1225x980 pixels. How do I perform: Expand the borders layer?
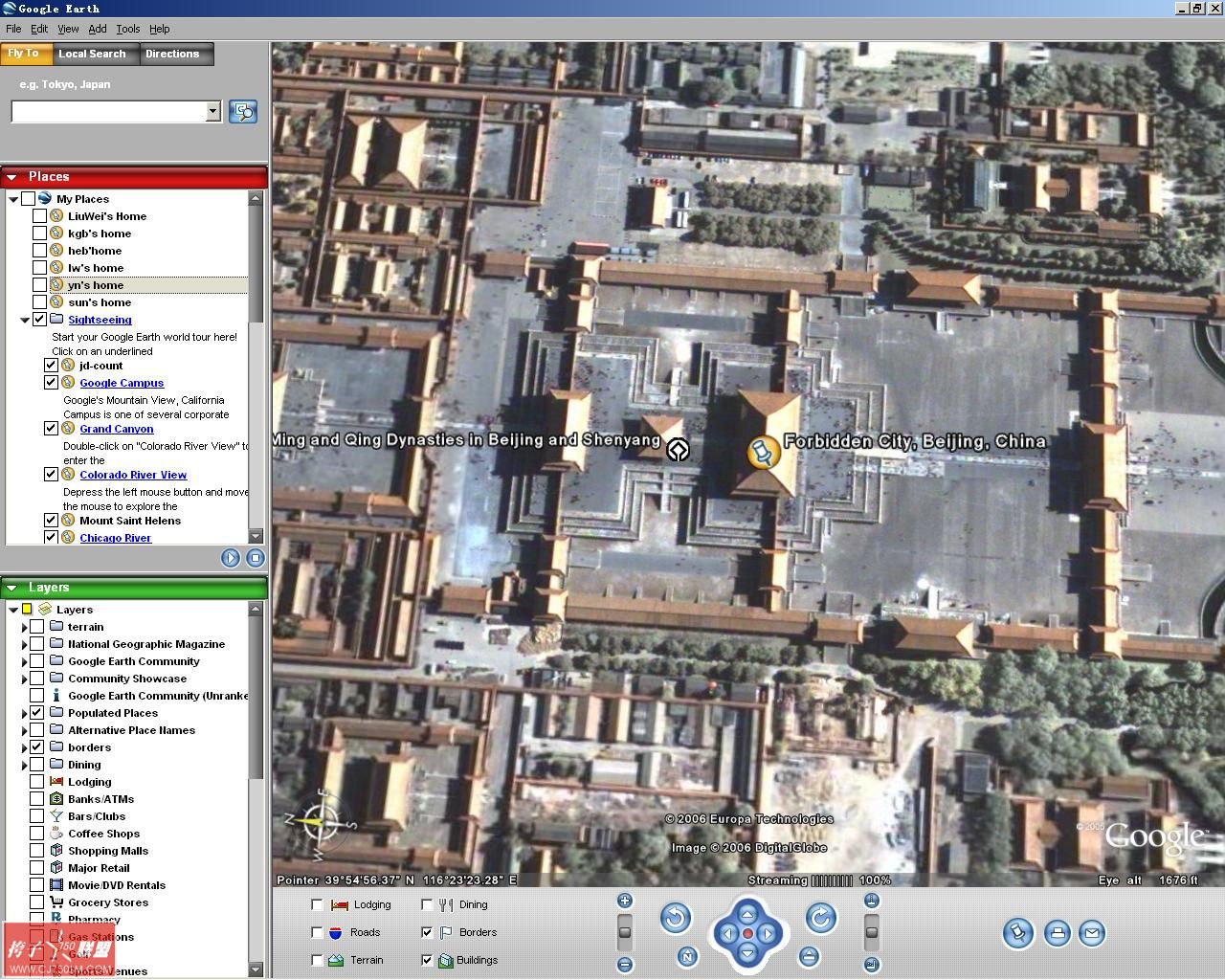[25, 747]
